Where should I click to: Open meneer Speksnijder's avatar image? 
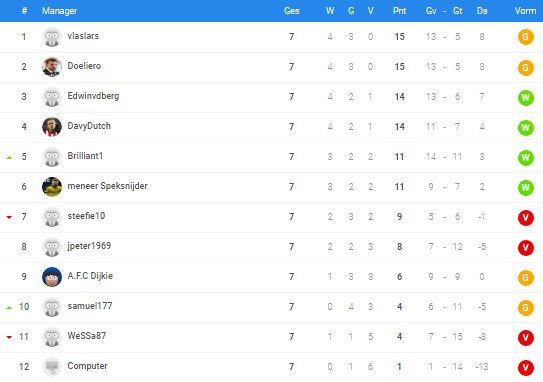tap(52, 187)
